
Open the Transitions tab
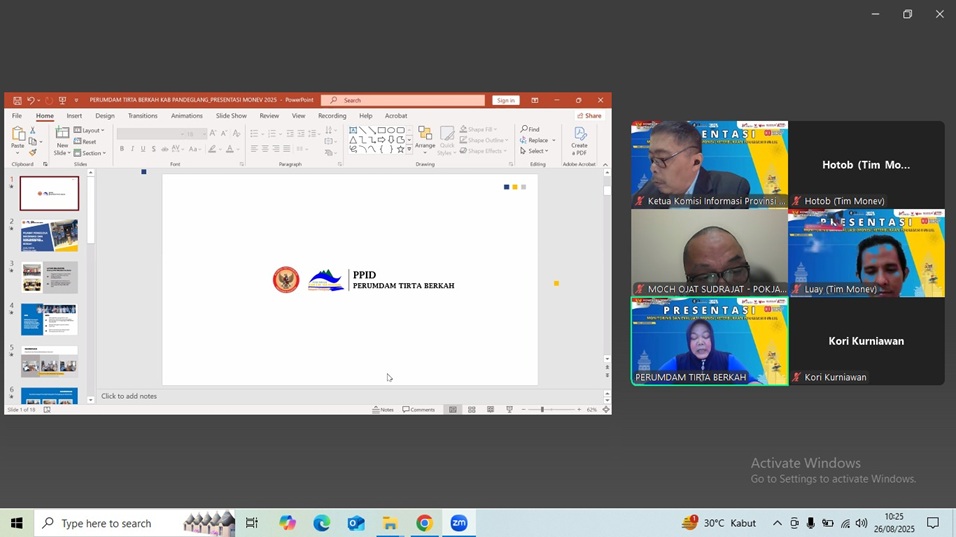143,115
